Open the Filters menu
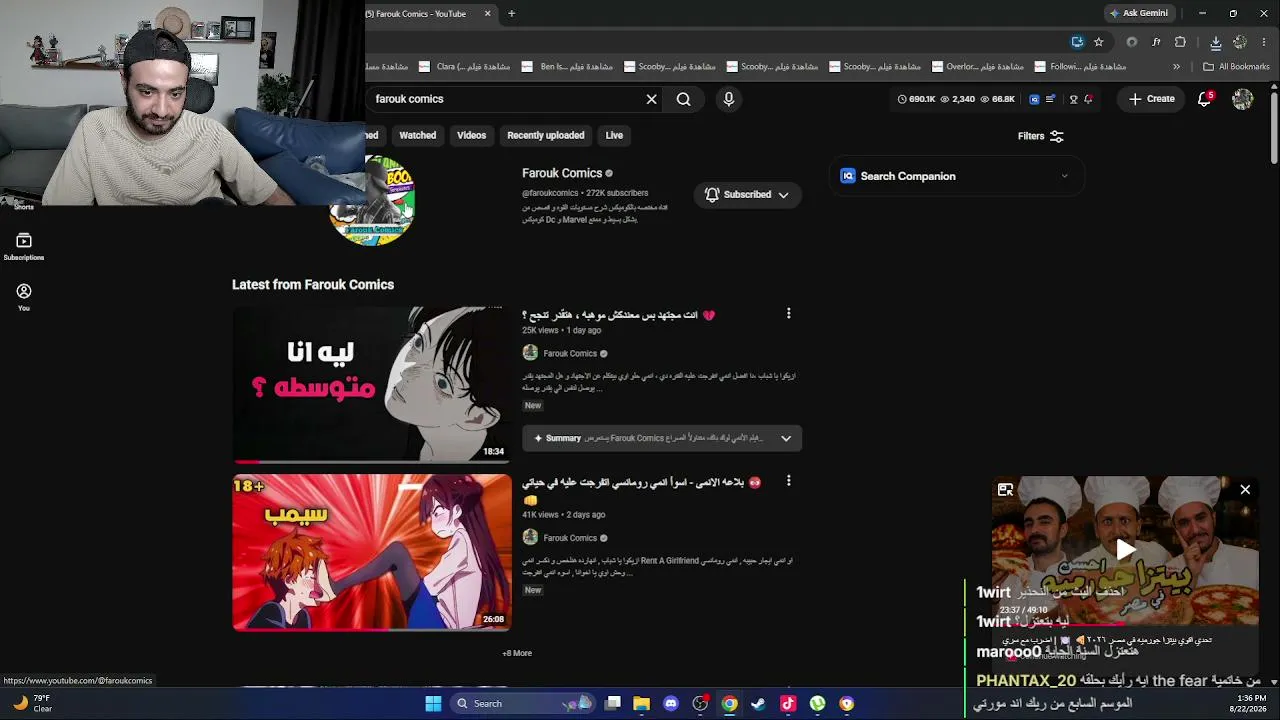1280x720 pixels. point(1041,136)
